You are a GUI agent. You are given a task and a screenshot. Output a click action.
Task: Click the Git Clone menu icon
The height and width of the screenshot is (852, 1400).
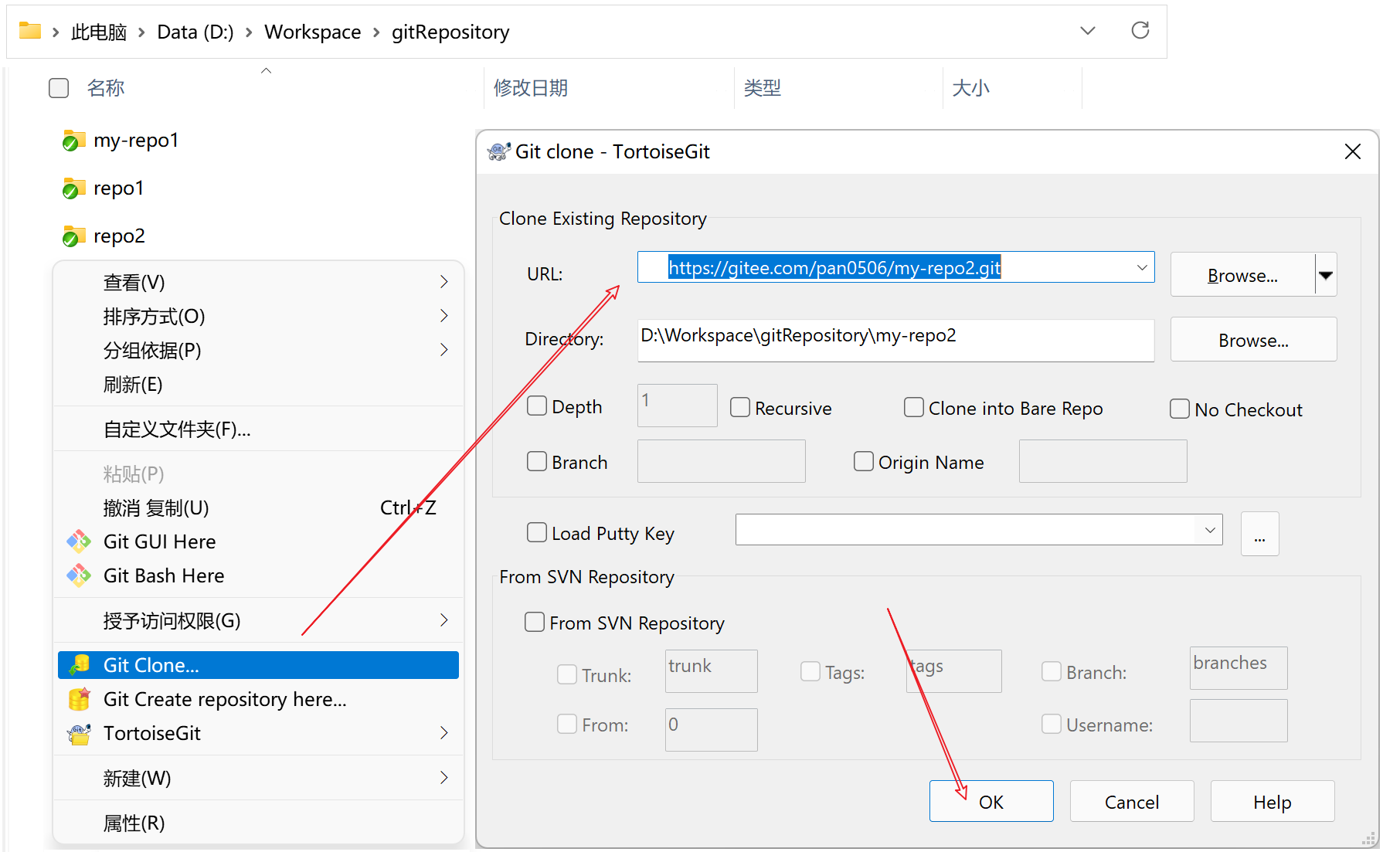point(79,665)
